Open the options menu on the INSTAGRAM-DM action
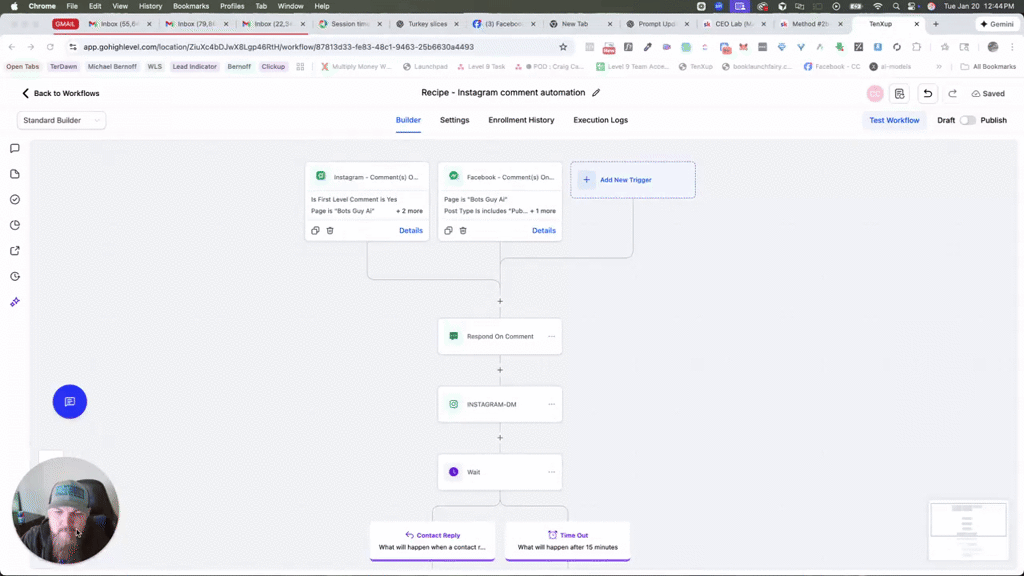 pos(551,404)
